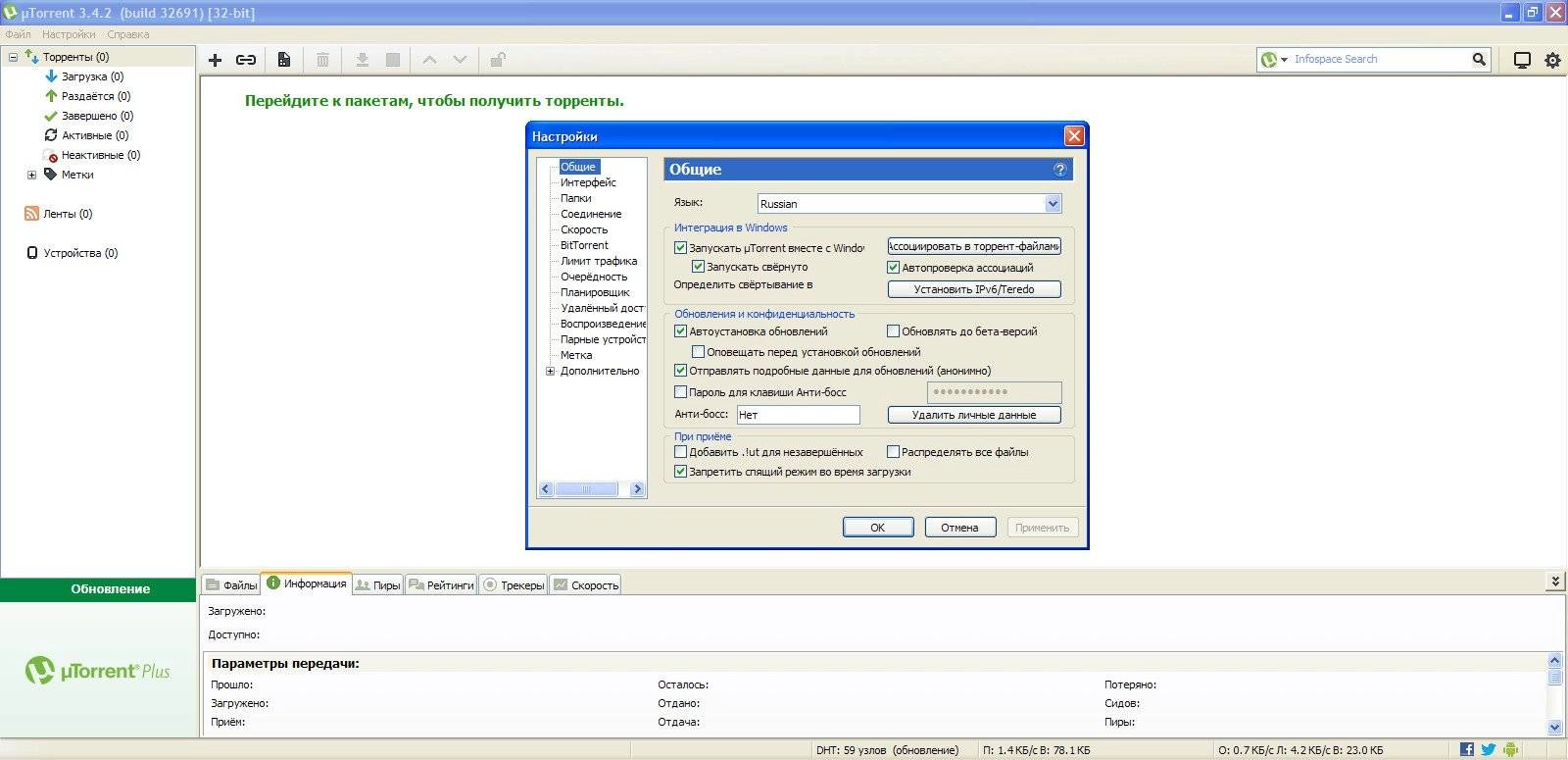Click Create New Torrent file icon
Screen dimensions: 1568x760
pos(283,60)
